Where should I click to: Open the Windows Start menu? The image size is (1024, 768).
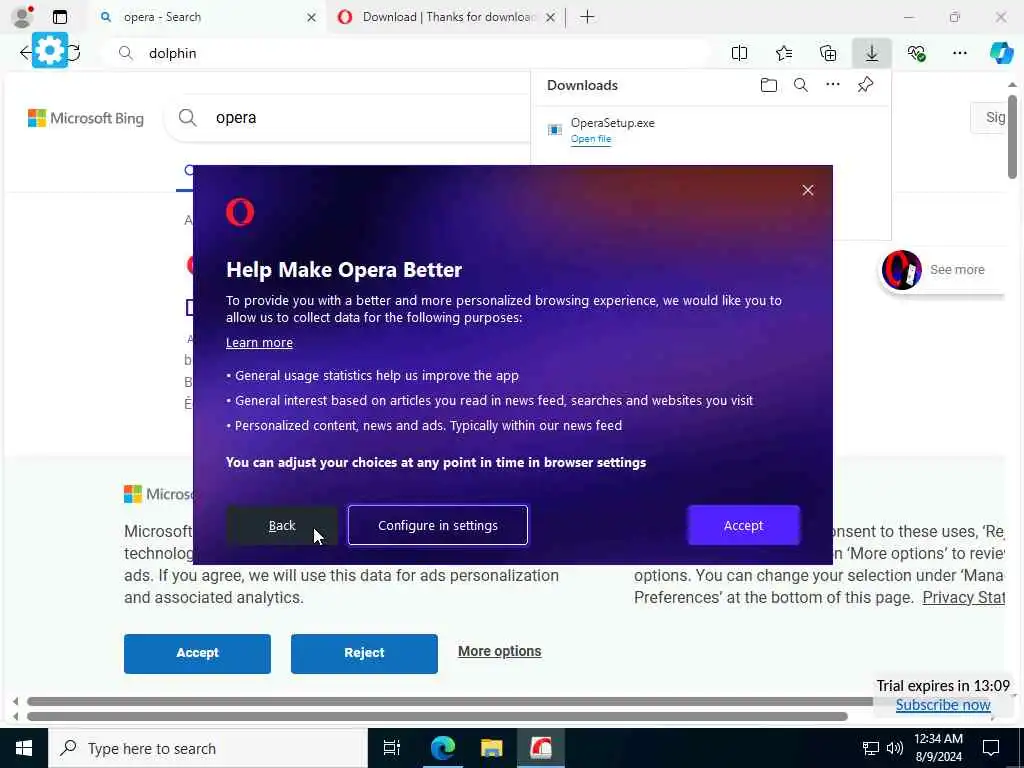pos(24,748)
